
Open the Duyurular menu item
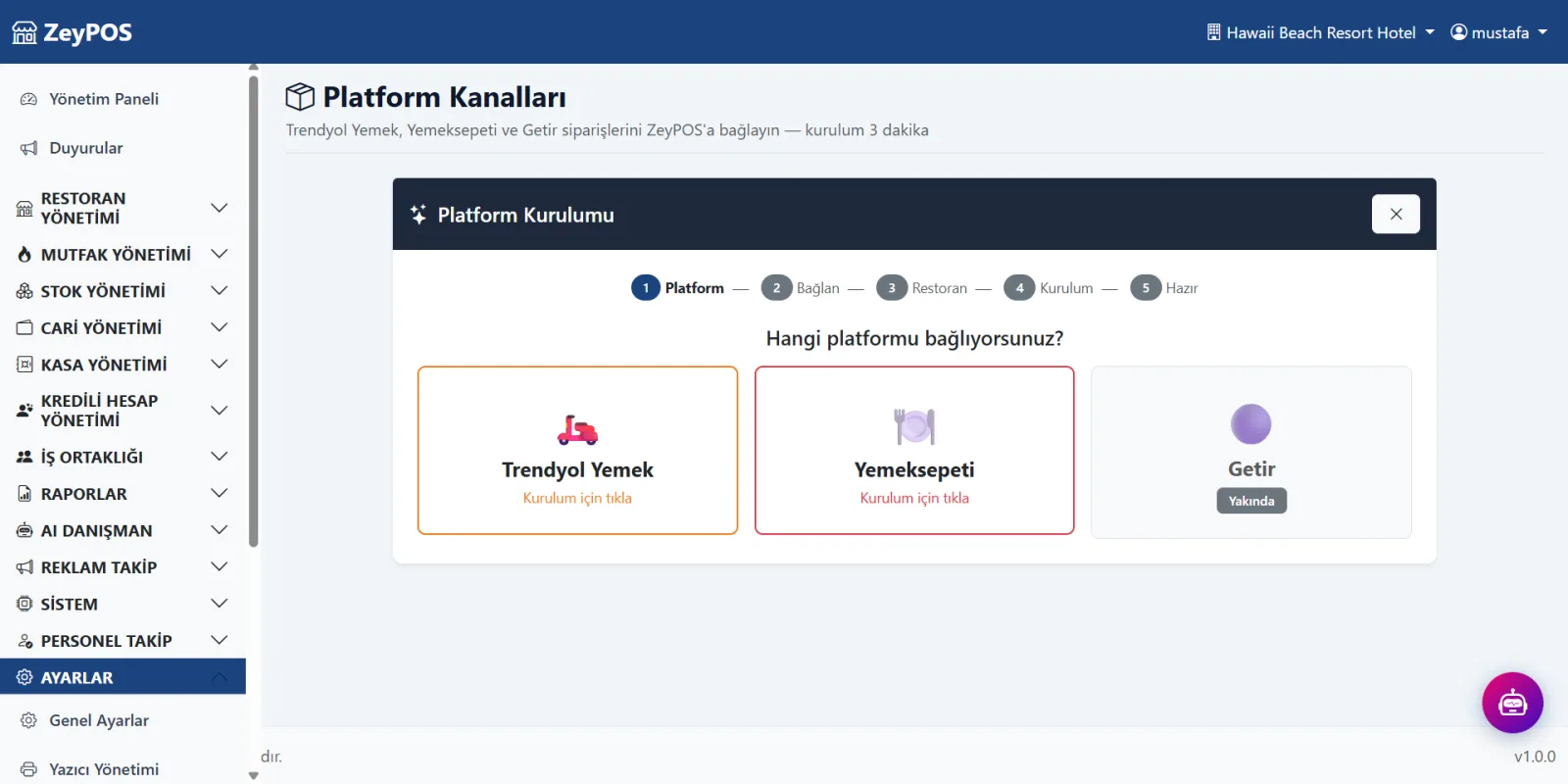(x=122, y=148)
